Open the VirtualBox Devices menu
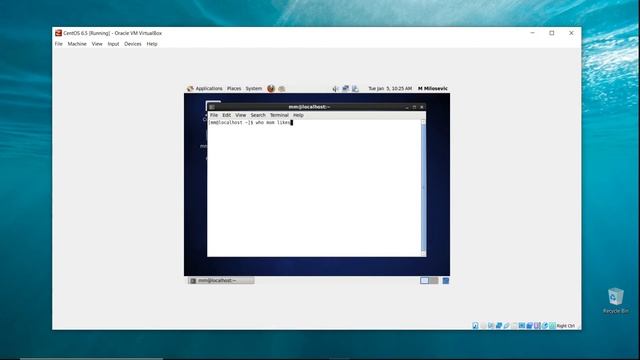The image size is (640, 360). 133,44
